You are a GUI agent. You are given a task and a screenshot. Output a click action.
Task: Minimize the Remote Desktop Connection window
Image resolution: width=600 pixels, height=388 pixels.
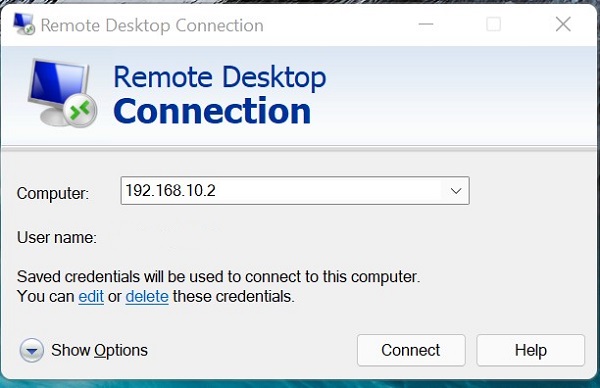point(426,24)
